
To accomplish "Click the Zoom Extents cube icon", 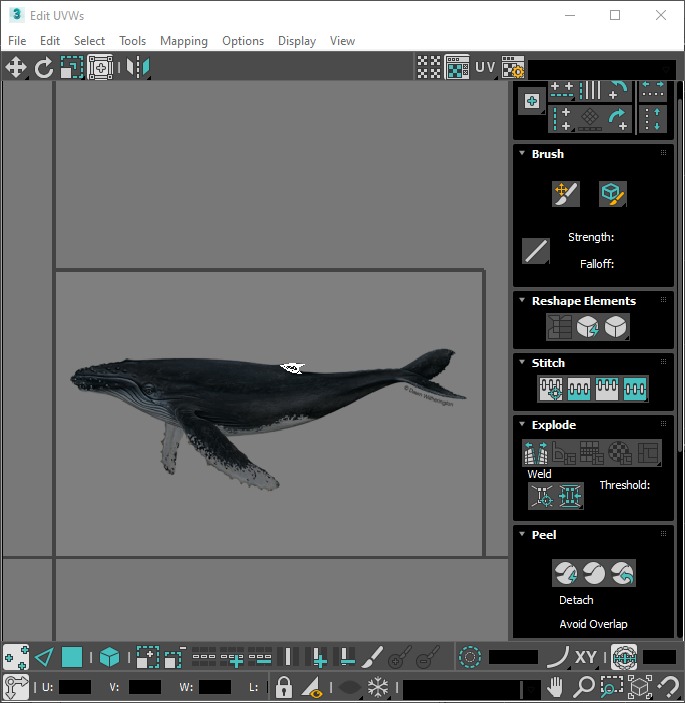I will 640,687.
